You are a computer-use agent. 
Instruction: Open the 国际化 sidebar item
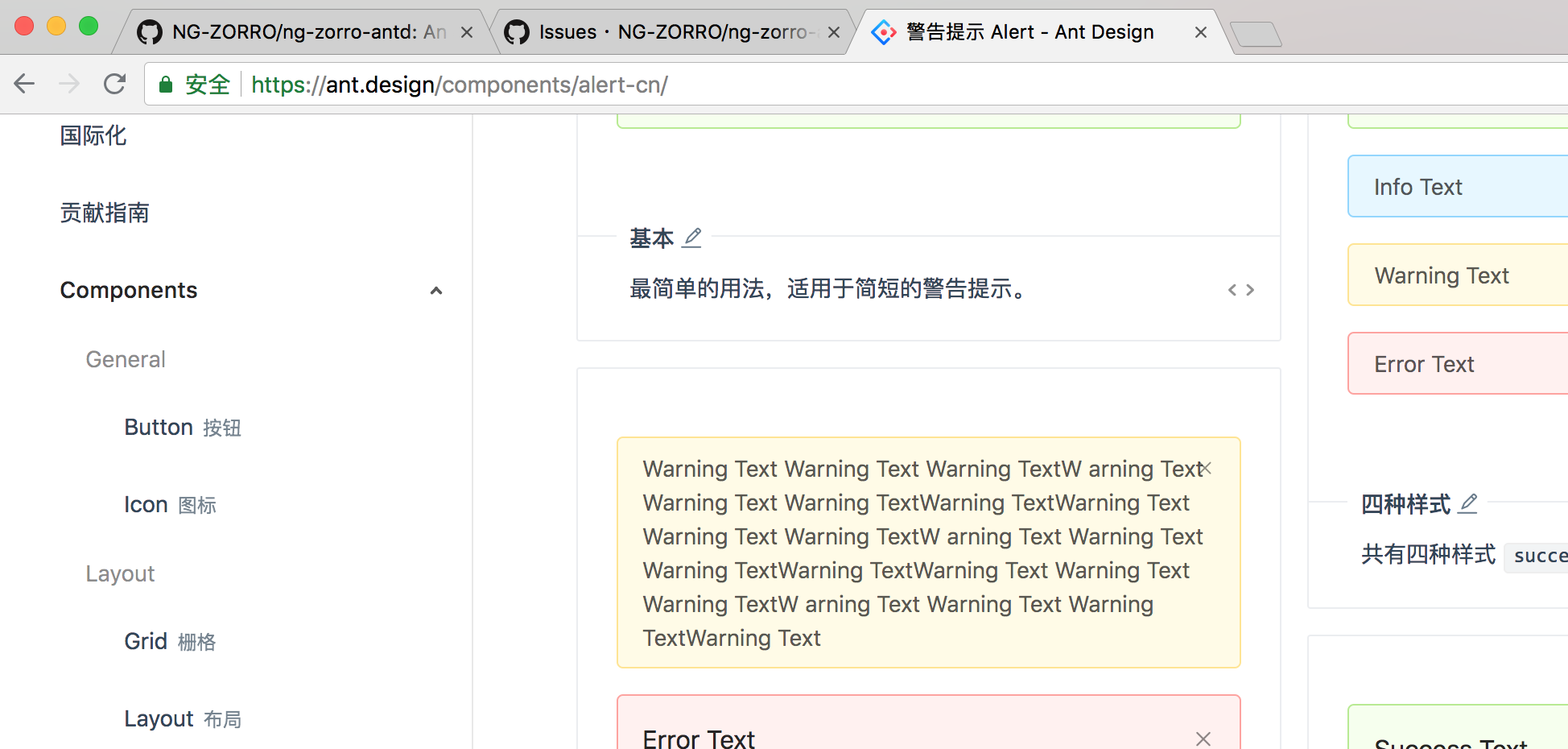click(x=93, y=135)
